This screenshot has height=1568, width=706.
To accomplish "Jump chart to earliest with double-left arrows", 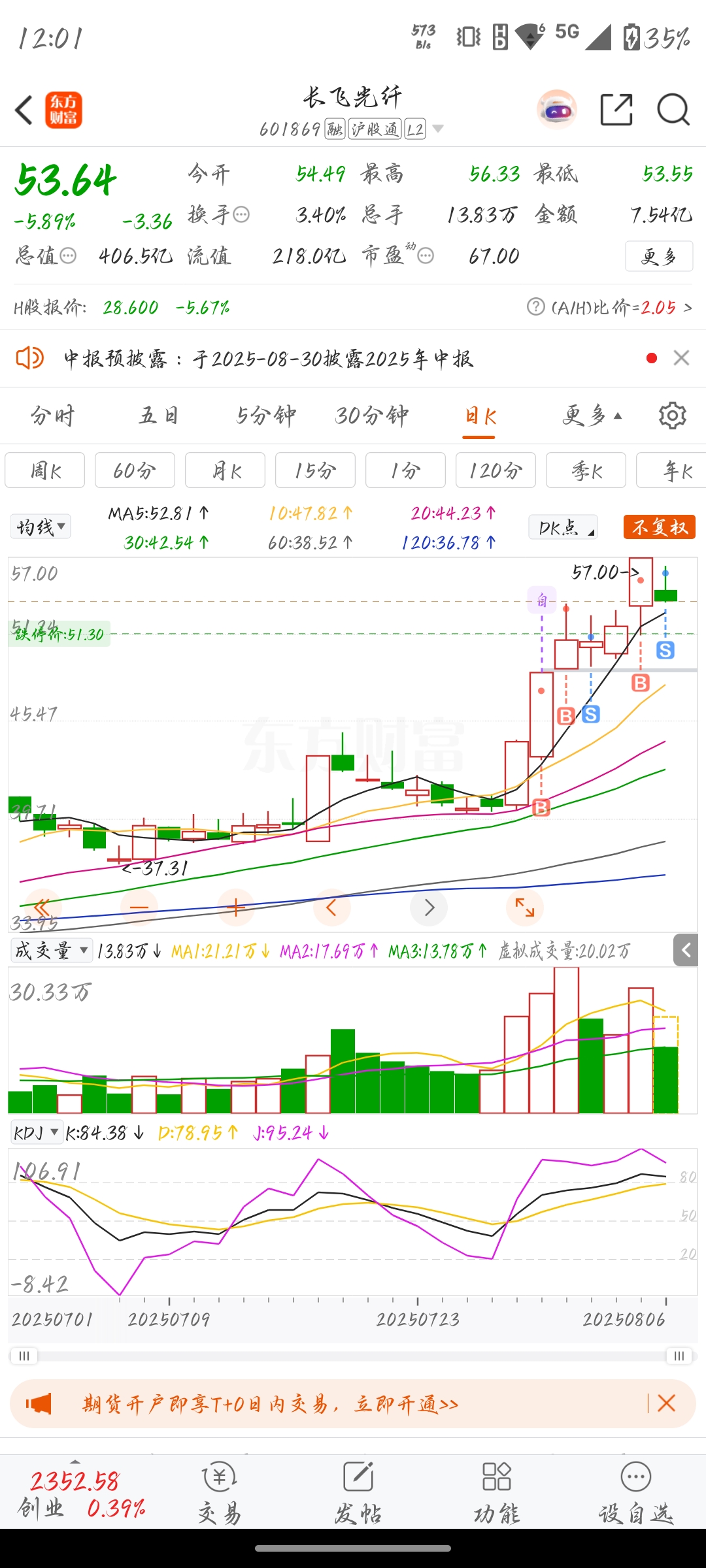I will coord(42,907).
